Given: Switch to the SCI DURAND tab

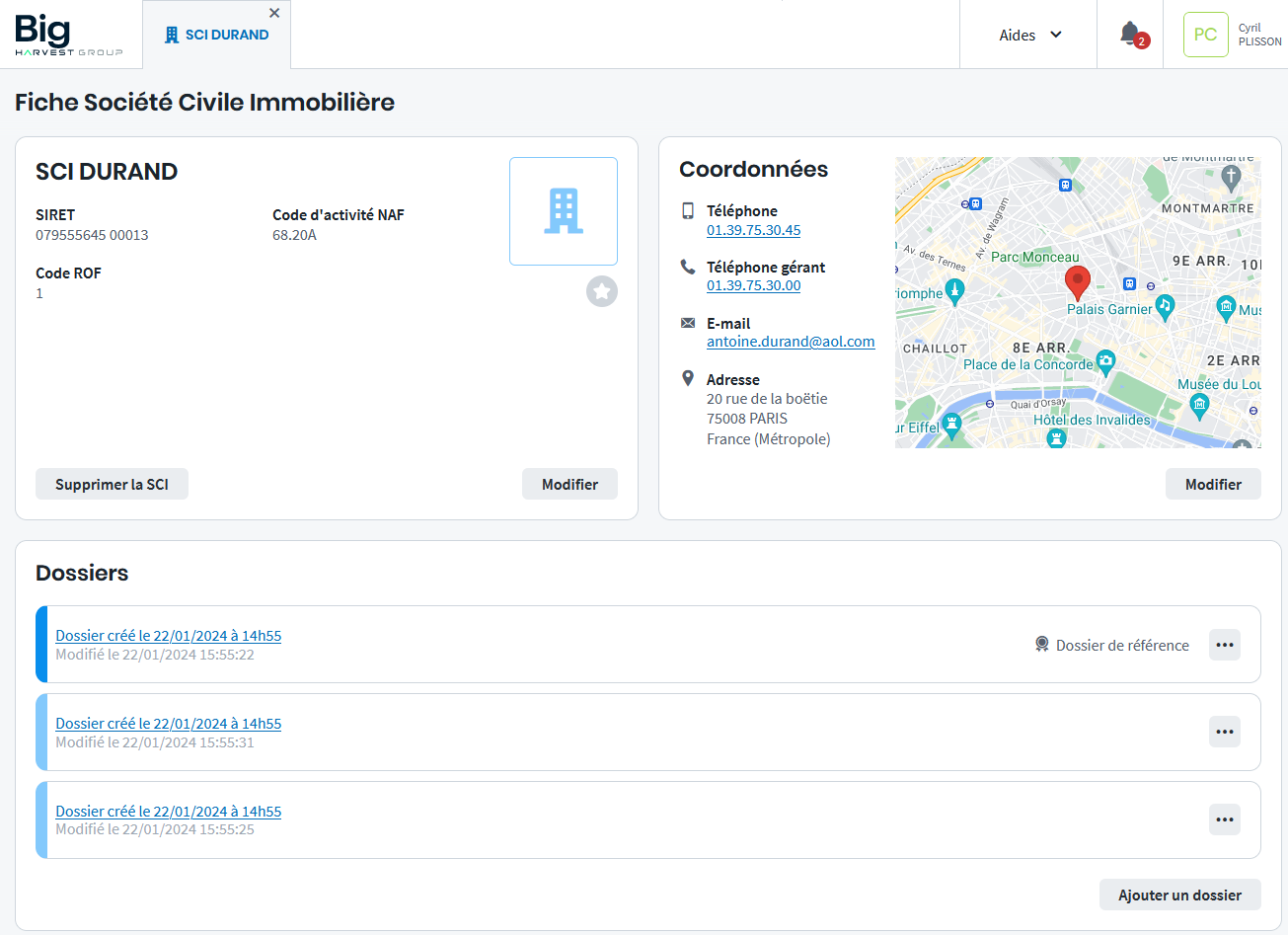Looking at the screenshot, I should click(217, 35).
